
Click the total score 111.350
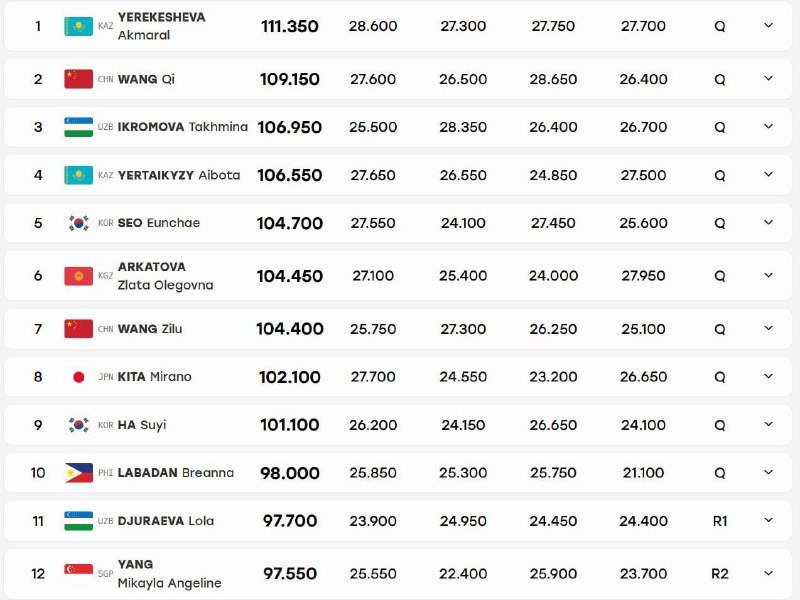coord(290,26)
